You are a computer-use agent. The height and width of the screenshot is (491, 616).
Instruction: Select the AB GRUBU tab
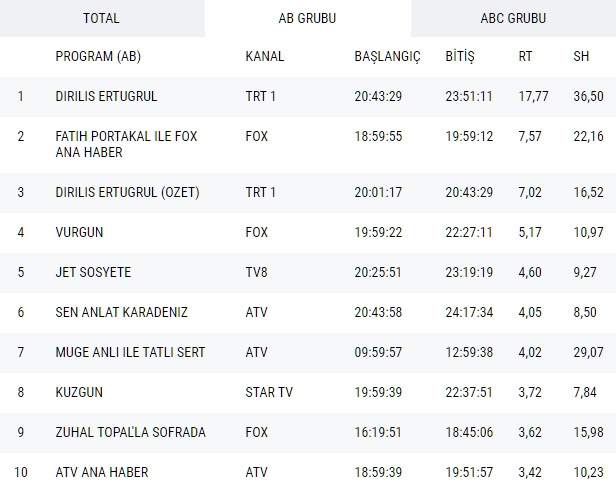[307, 18]
